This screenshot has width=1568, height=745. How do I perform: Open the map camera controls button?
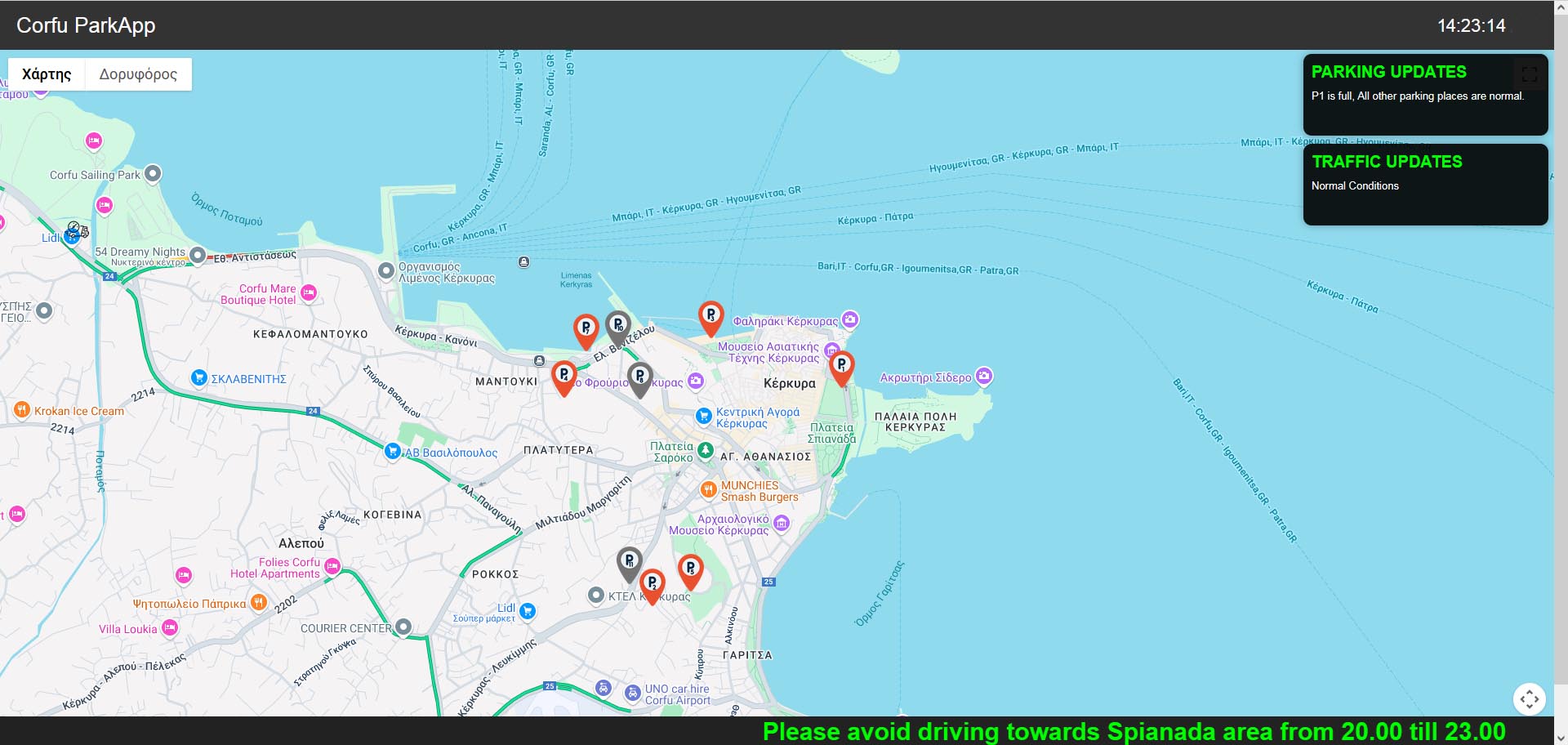point(1529,699)
